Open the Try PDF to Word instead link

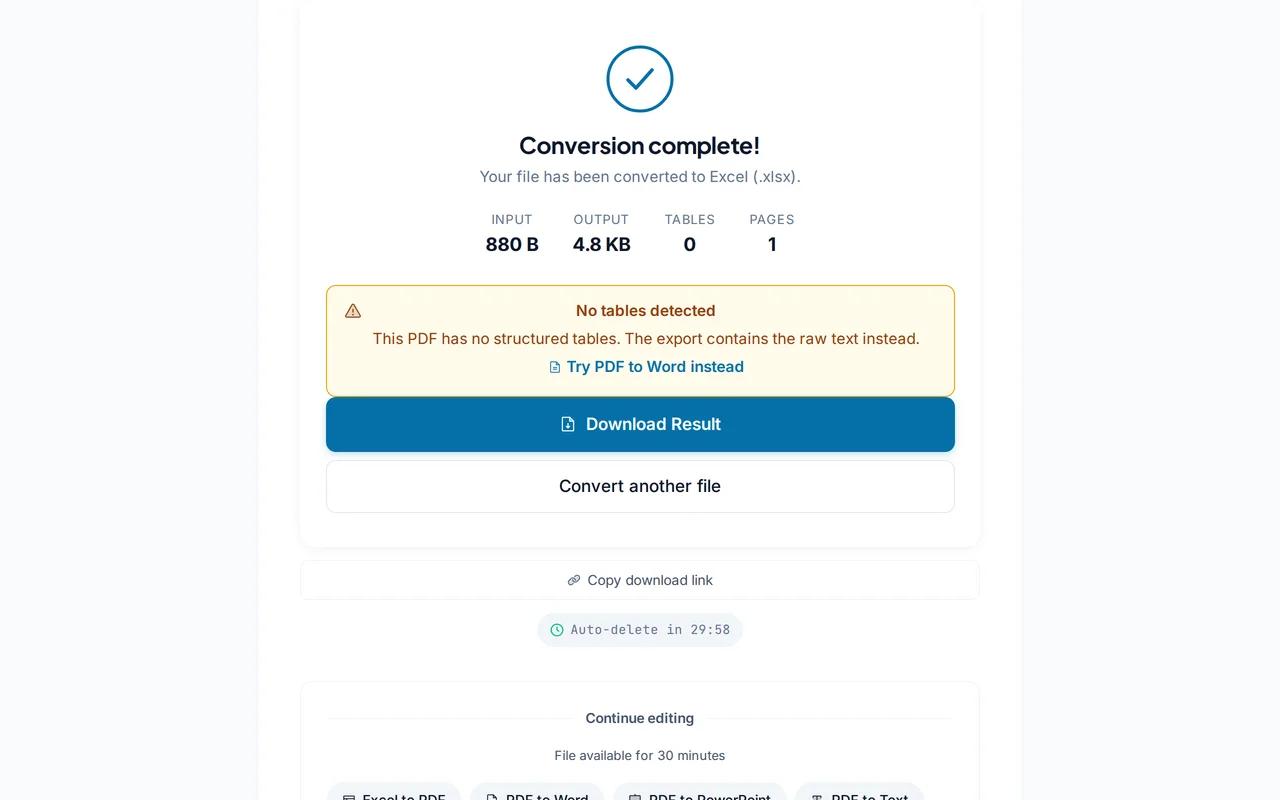[654, 367]
